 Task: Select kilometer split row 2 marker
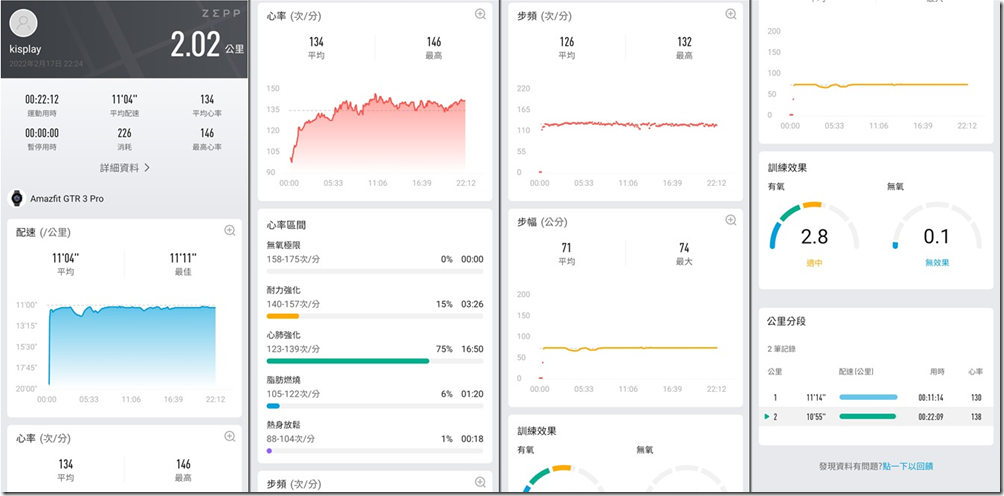(768, 416)
